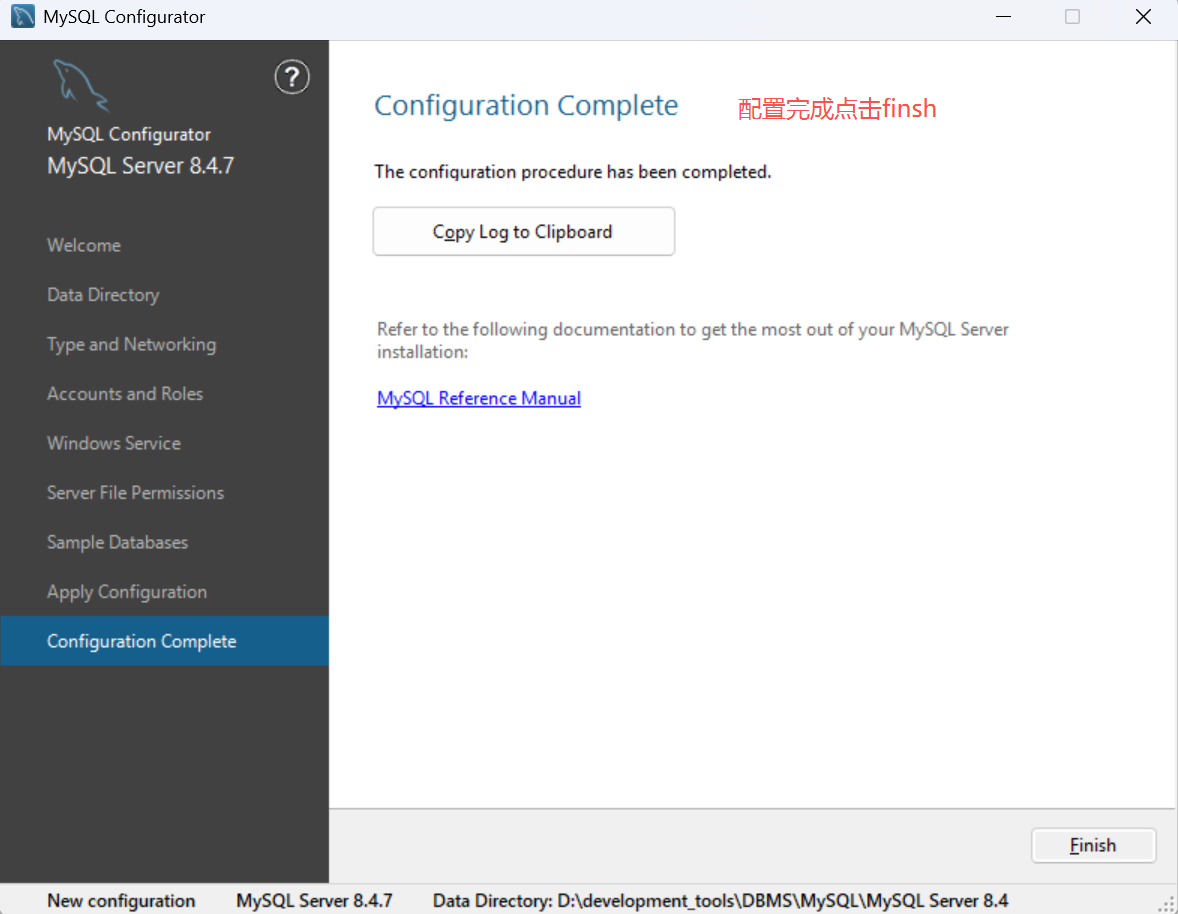Click the 'MySQL Server 8.4.7' sidebar title
This screenshot has width=1178, height=914.
coord(140,166)
